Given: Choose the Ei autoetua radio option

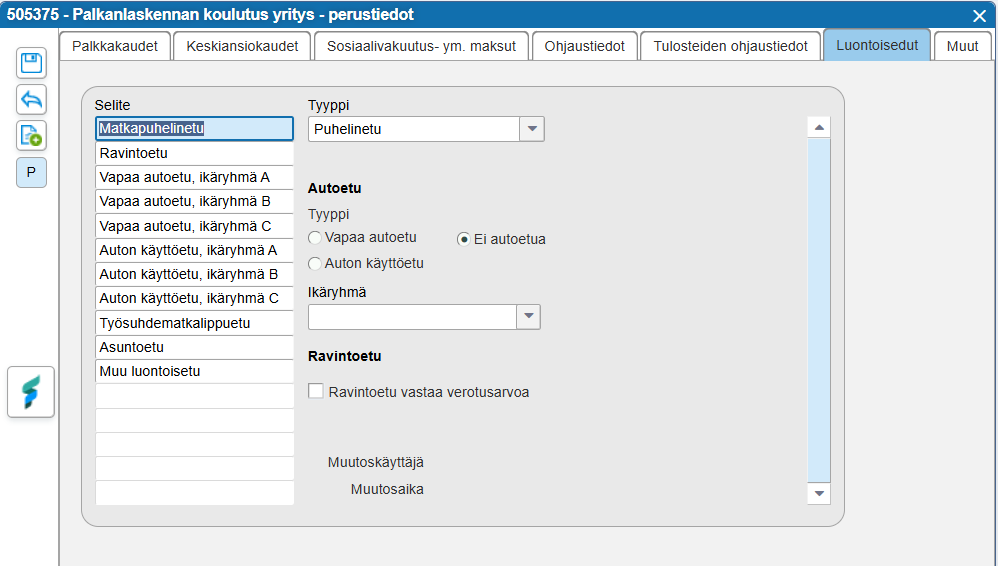Looking at the screenshot, I should tap(464, 239).
